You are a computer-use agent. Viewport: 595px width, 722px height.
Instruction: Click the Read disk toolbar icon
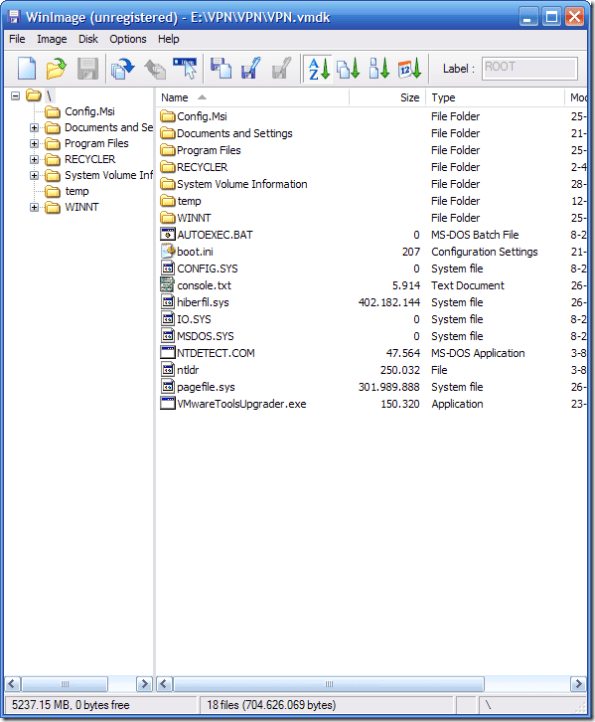point(123,69)
